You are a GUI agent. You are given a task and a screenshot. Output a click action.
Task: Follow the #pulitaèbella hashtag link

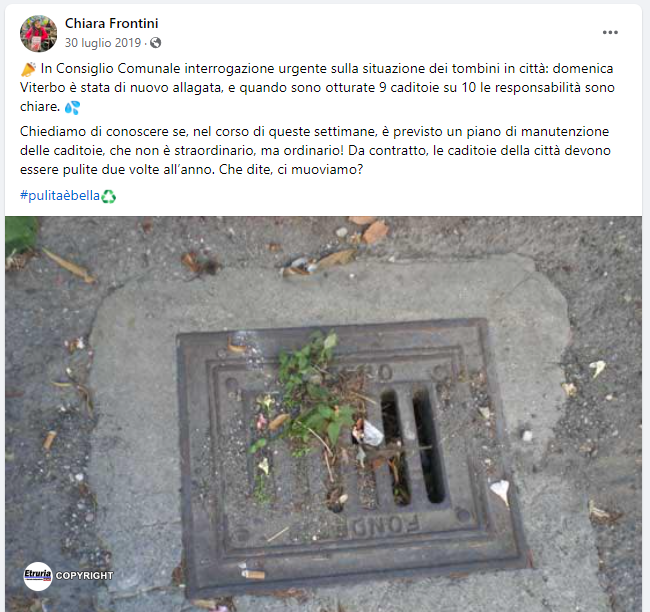(x=60, y=195)
